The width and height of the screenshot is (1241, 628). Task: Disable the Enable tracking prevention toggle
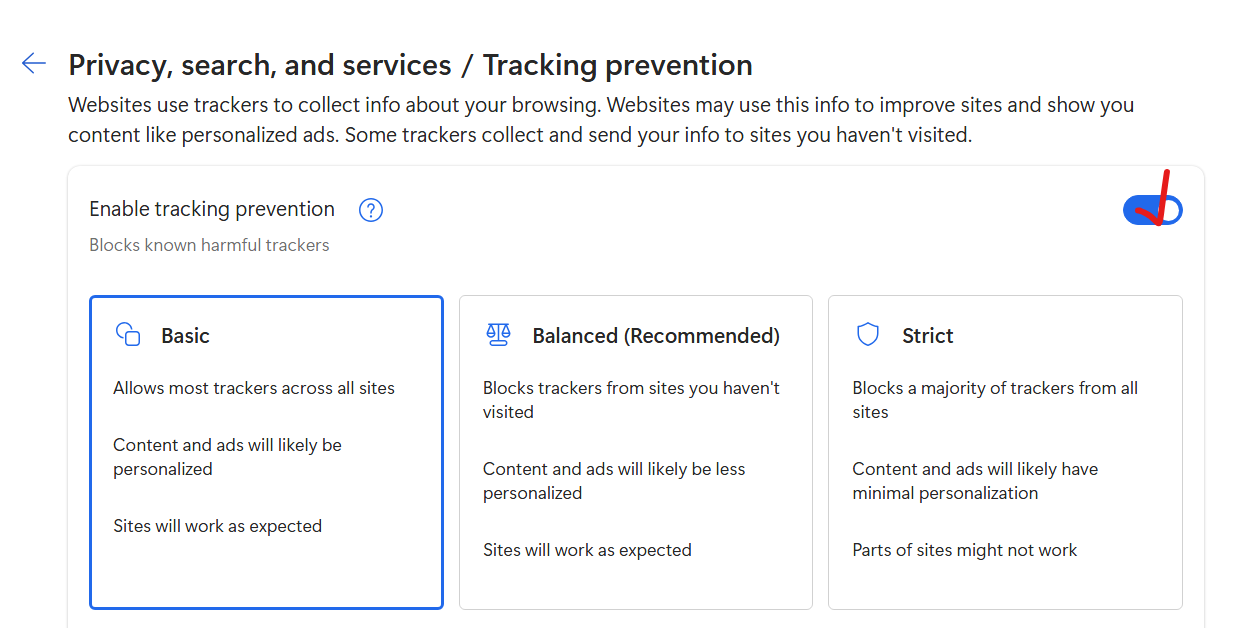(x=1152, y=209)
